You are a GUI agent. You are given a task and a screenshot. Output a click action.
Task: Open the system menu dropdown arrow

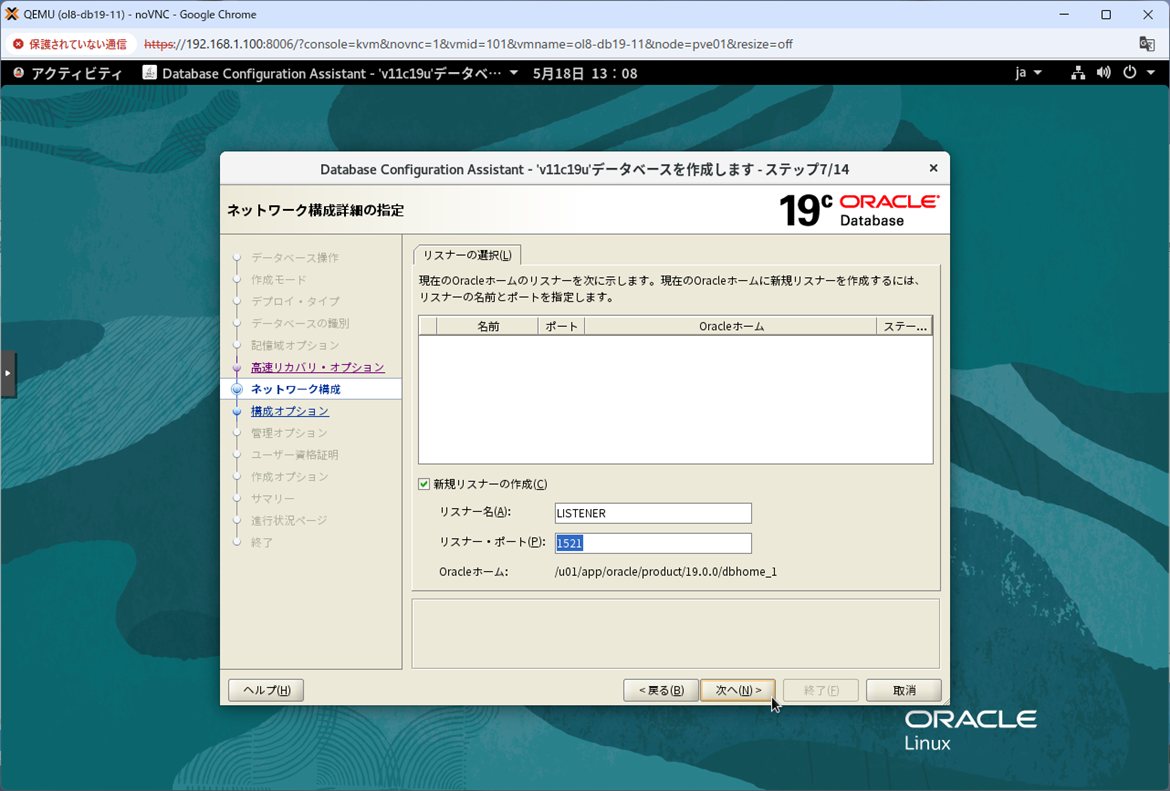click(1151, 73)
